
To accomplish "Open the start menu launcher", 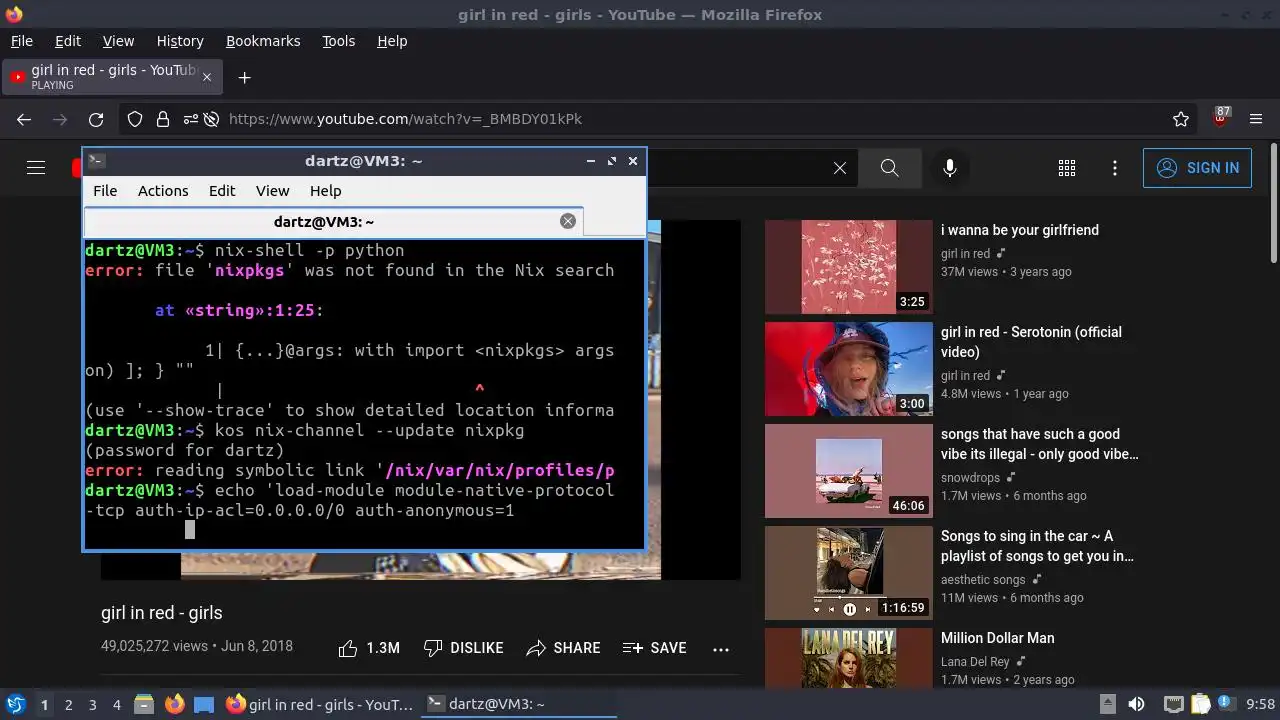I will point(16,704).
